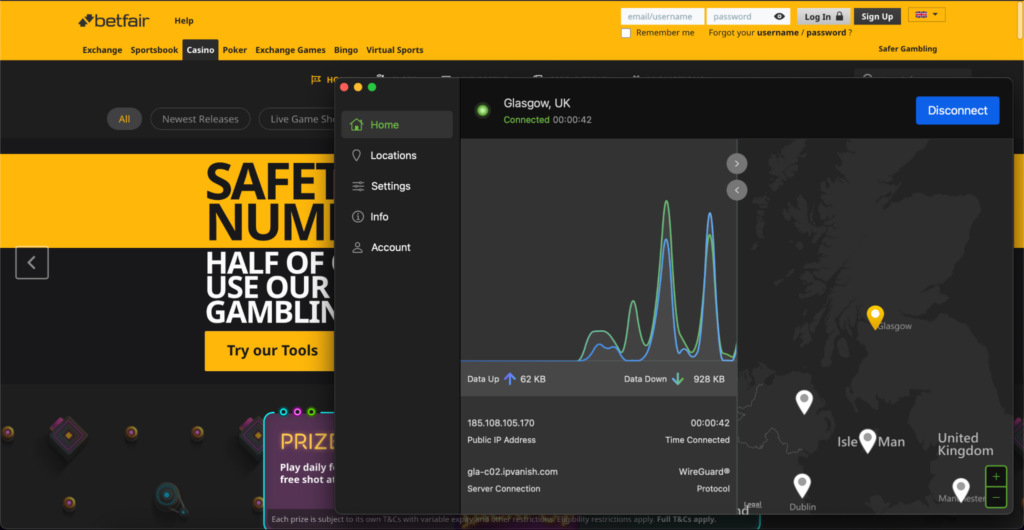Click the Try our Tools button

(272, 351)
